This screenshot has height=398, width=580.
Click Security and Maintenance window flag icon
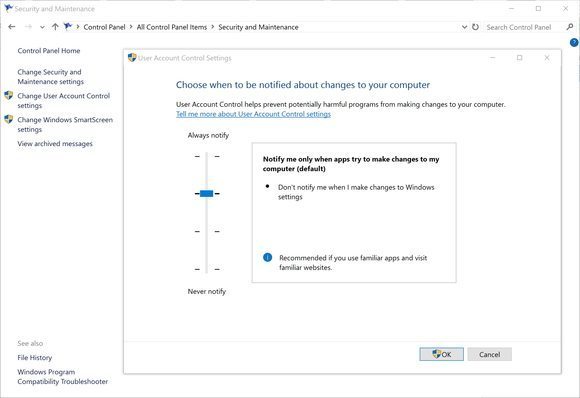click(x=9, y=8)
